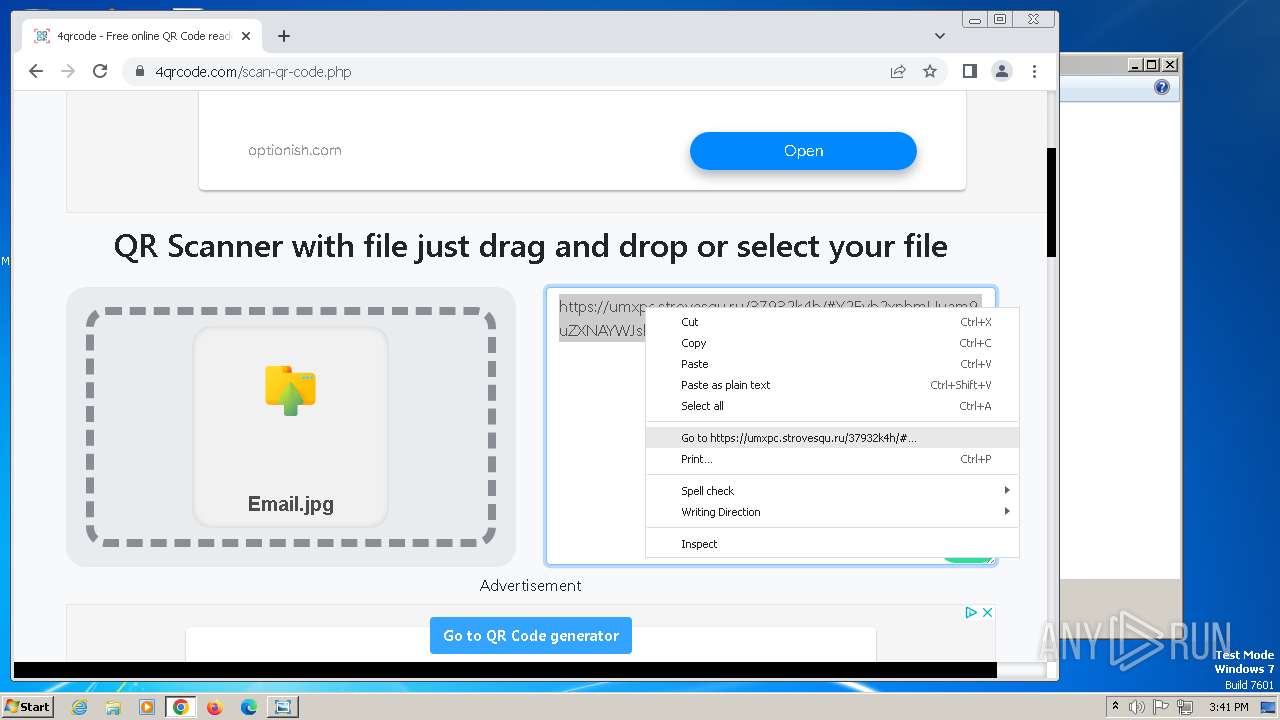This screenshot has height=720, width=1280.
Task: Click the browser forward arrow
Action: [x=68, y=71]
